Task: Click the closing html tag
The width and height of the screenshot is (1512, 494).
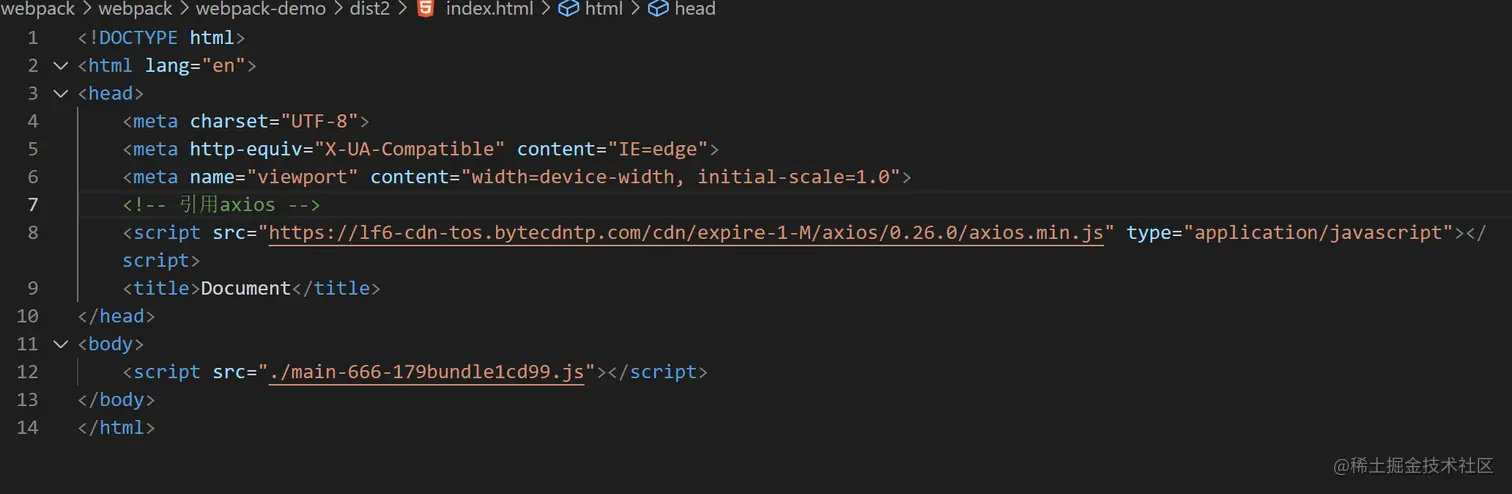Action: (x=117, y=427)
